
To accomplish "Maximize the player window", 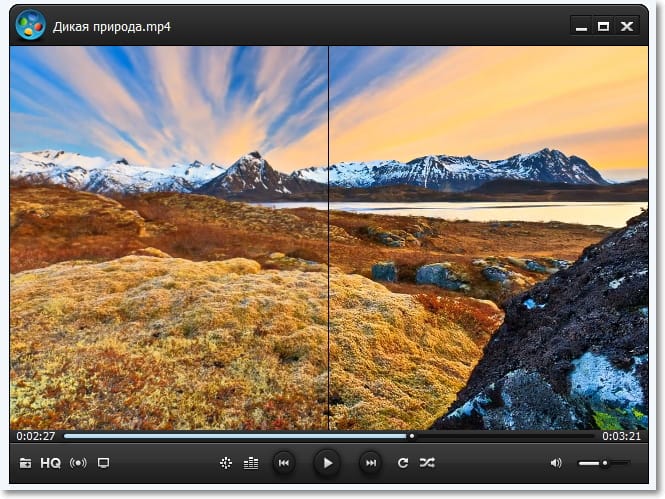I will (603, 26).
